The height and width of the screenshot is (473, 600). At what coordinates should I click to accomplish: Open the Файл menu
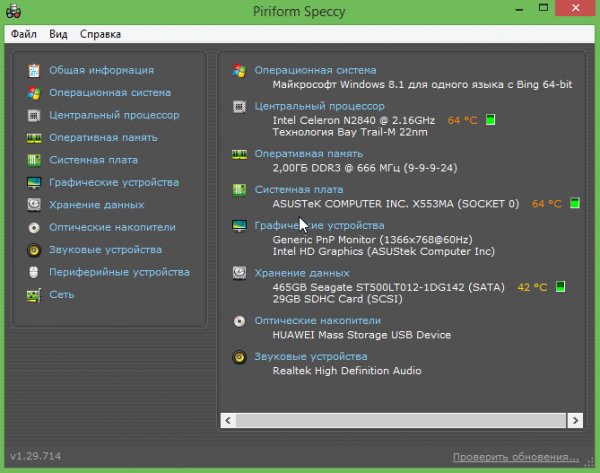pos(24,34)
